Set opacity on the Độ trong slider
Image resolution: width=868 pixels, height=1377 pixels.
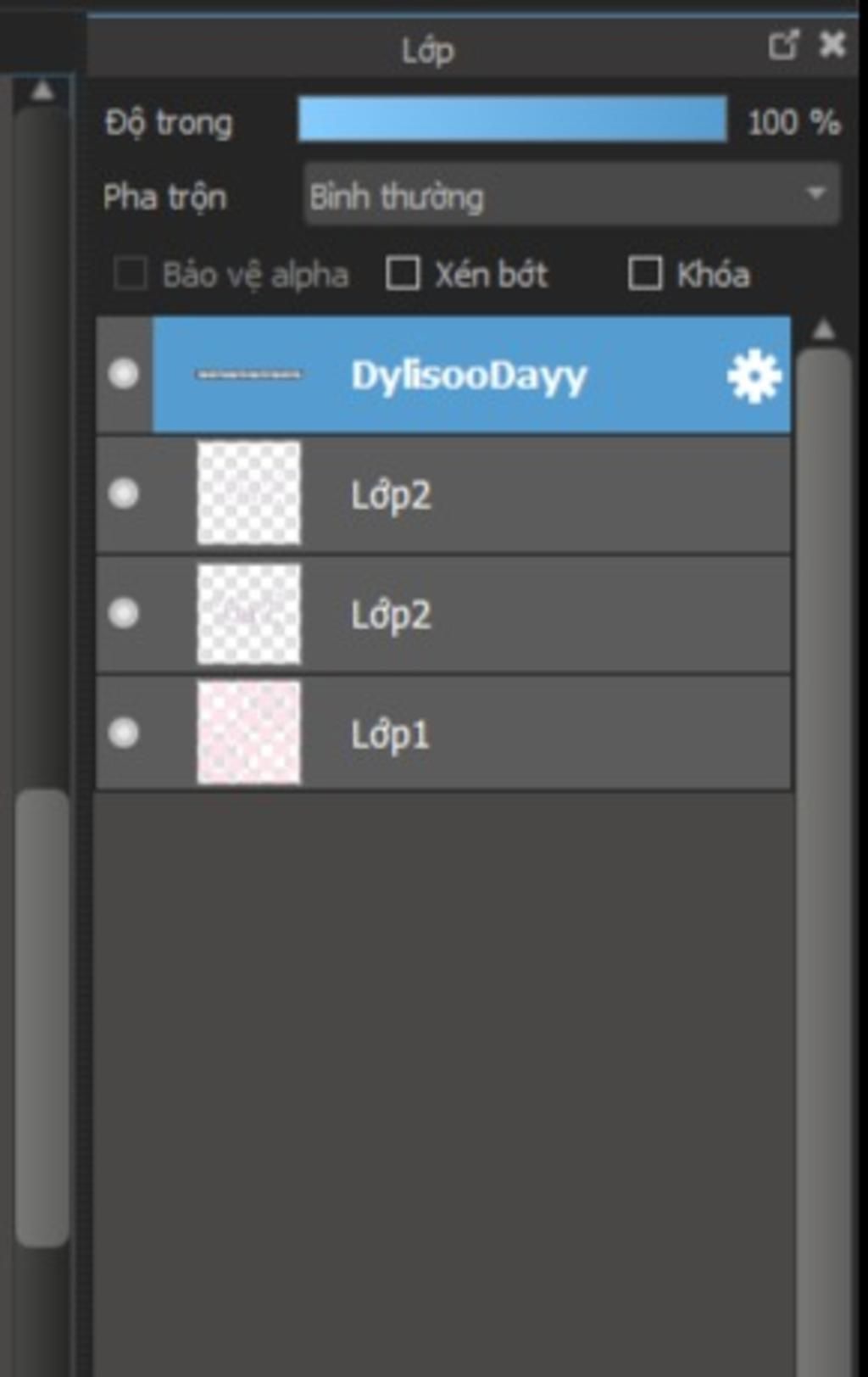[512, 120]
